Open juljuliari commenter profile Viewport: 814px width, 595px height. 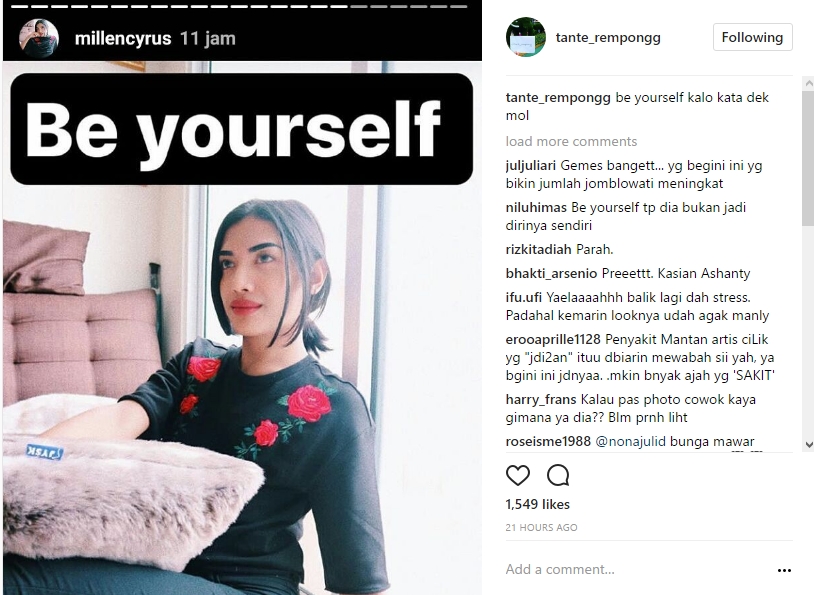[x=531, y=166]
